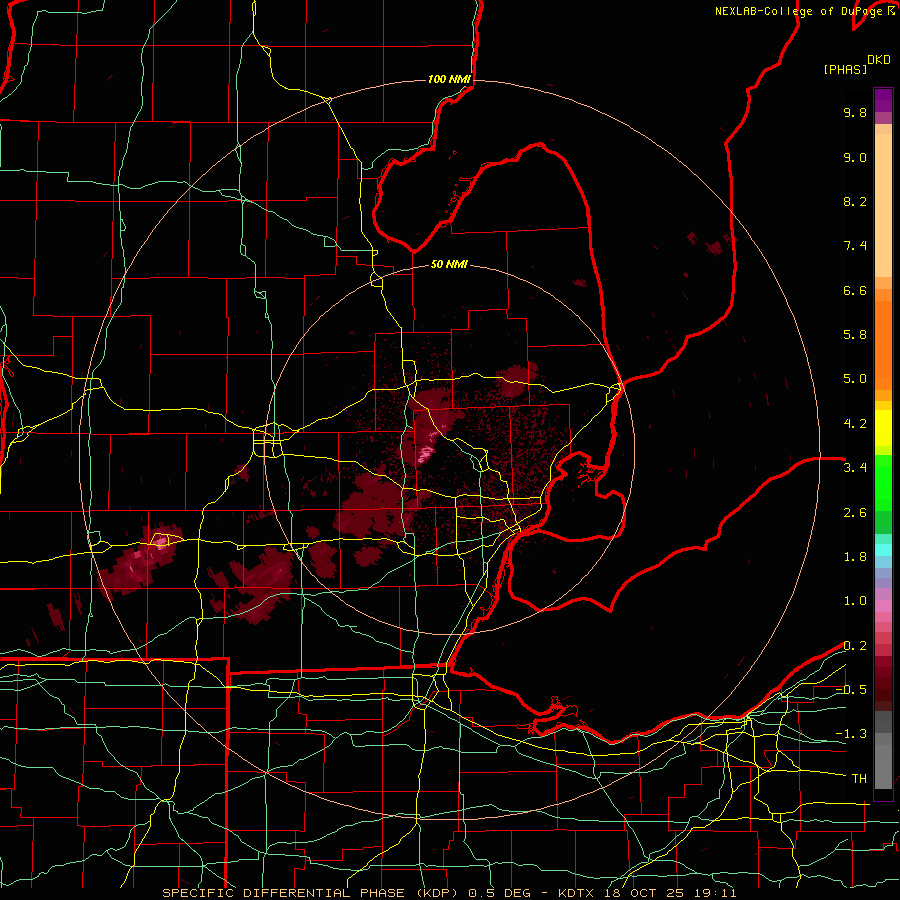The image size is (900, 900).
Task: Select the 1.0 scale value
Action: pos(855,601)
